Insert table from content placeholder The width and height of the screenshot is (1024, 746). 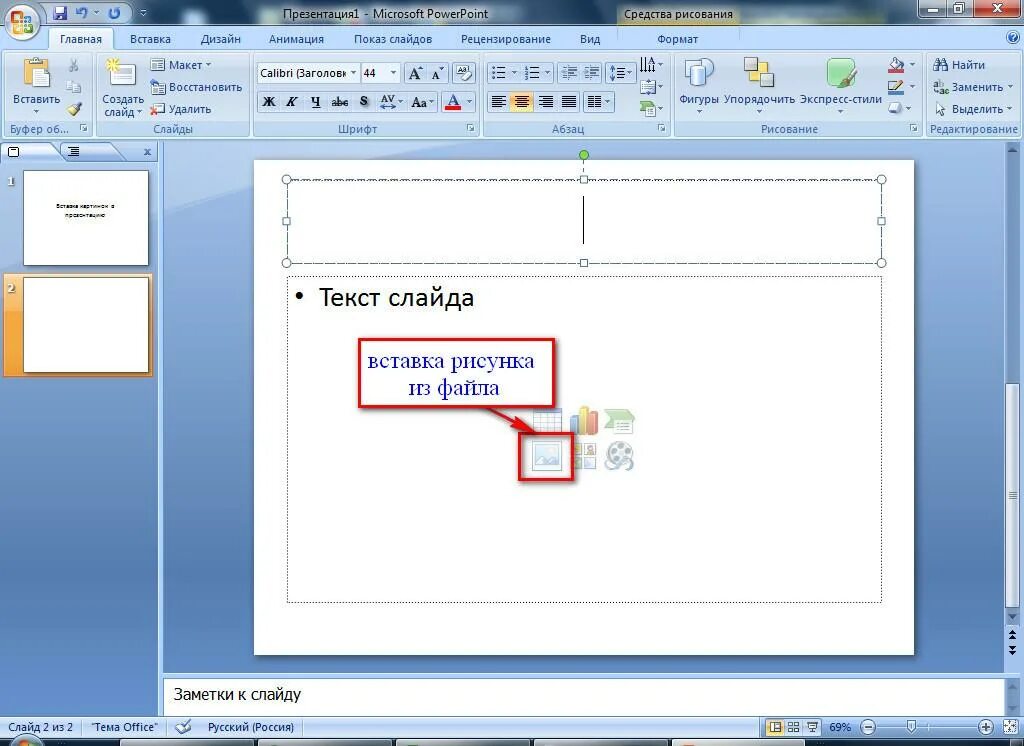547,421
